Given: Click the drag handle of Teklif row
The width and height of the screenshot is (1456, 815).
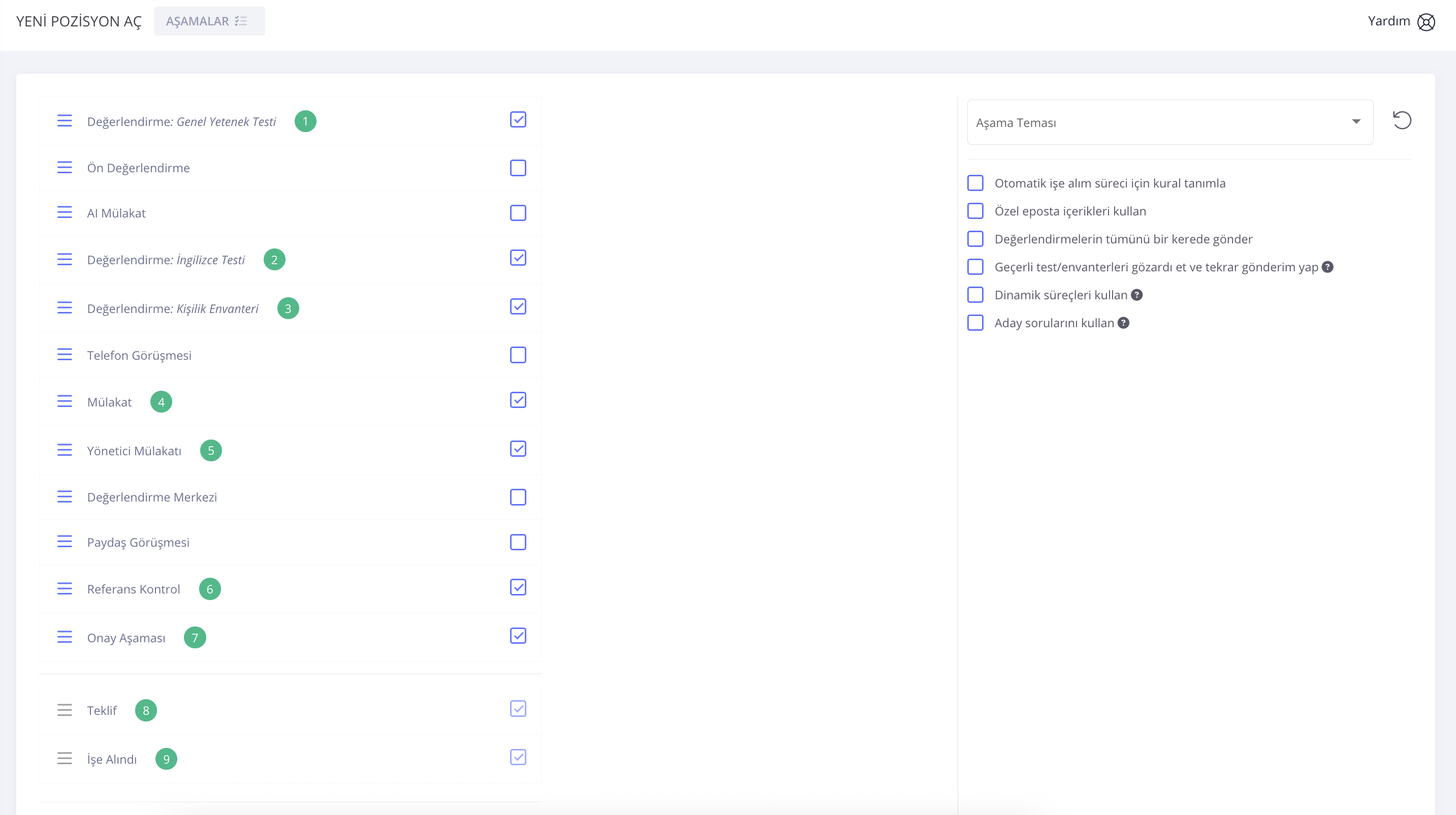Looking at the screenshot, I should coord(65,710).
